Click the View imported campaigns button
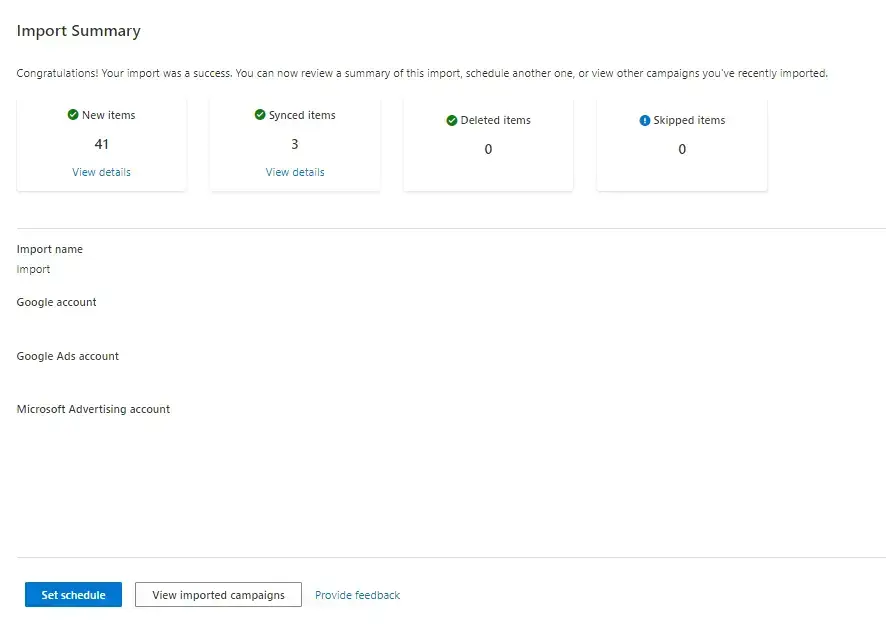 [218, 595]
